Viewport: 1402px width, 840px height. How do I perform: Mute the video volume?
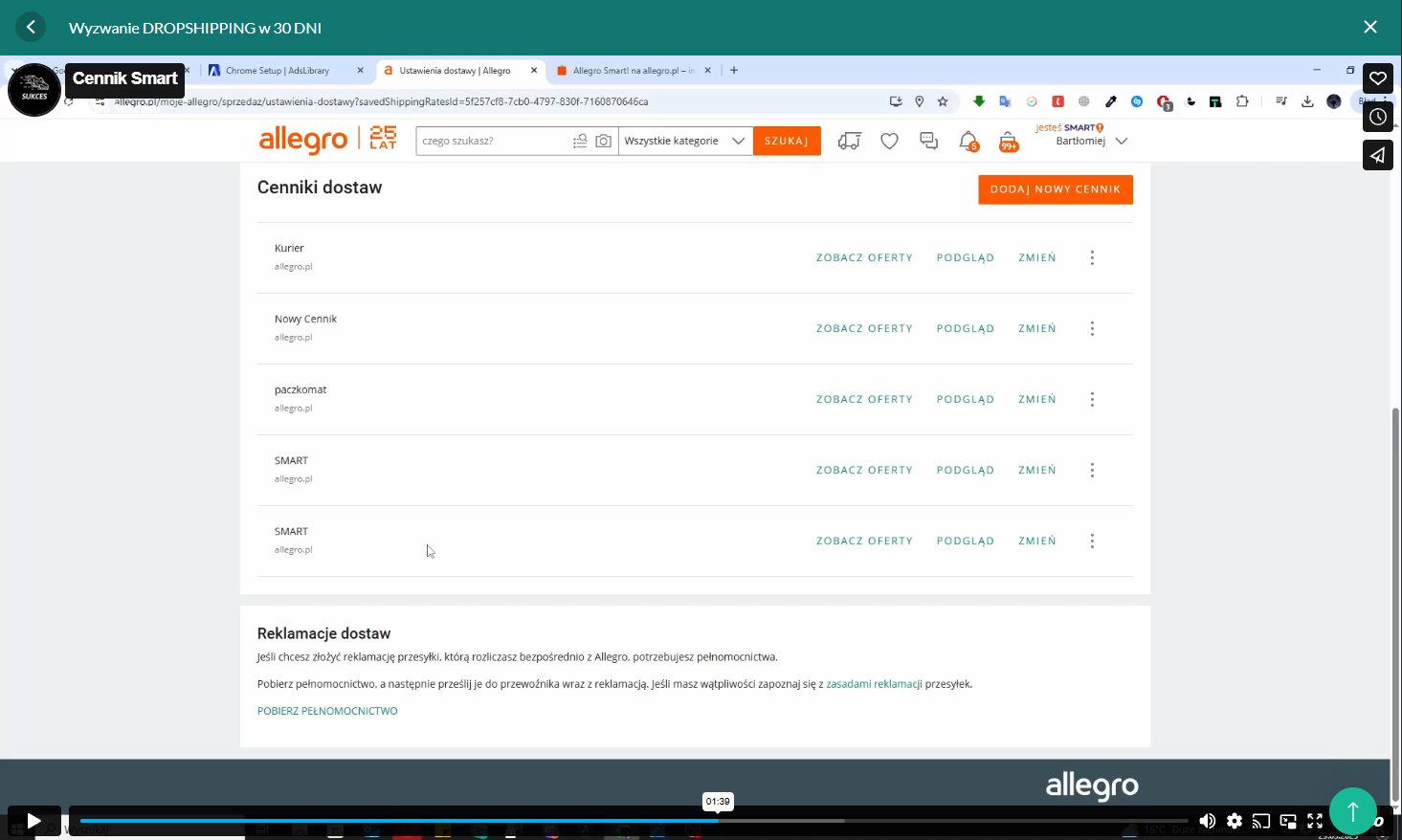click(1208, 821)
